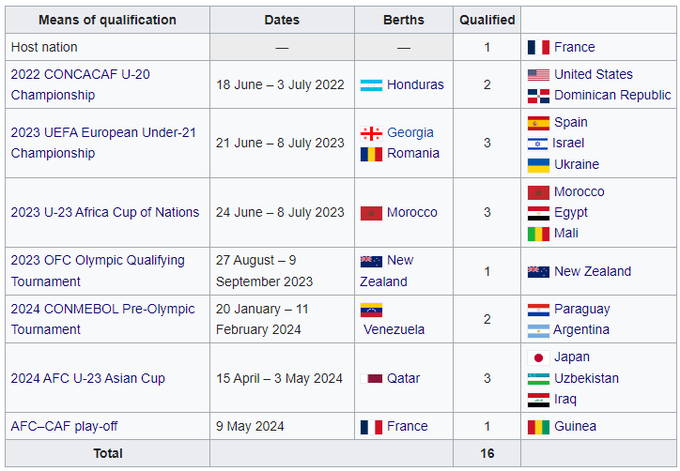The image size is (680, 471).
Task: Click the Morocco flag in Berths column
Action: point(371,212)
